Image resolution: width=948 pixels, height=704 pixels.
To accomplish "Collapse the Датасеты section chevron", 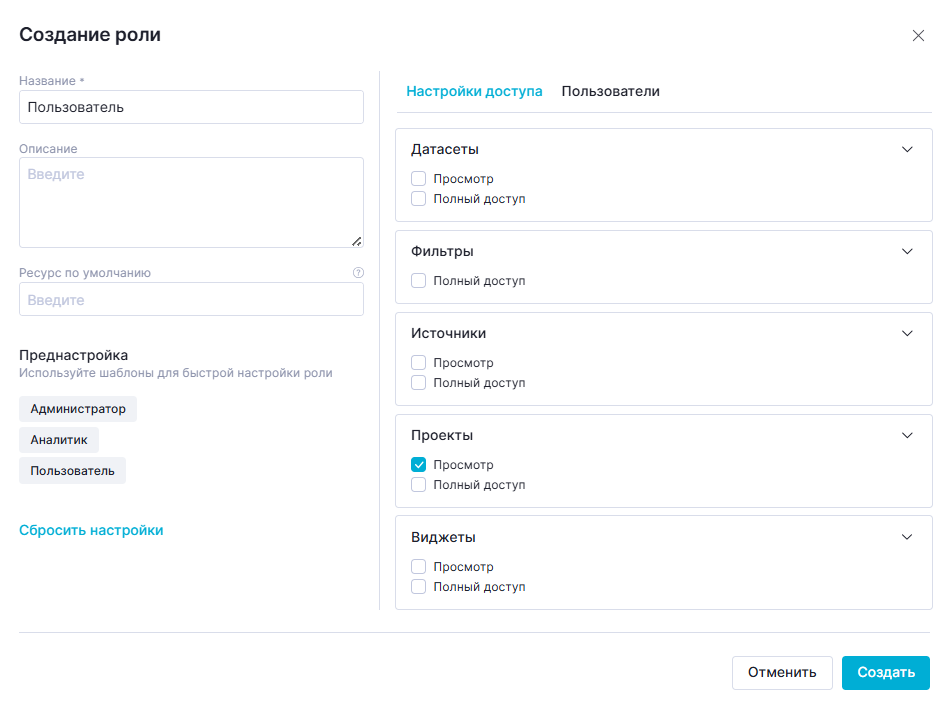I will click(907, 149).
